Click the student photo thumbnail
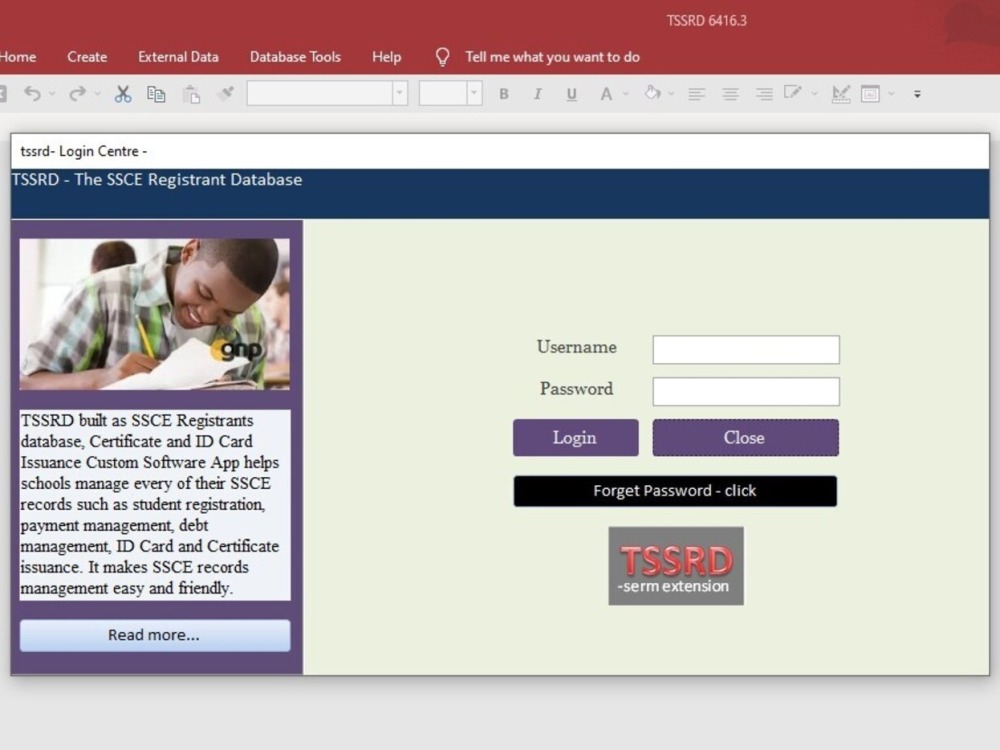The image size is (1000, 750). click(154, 314)
